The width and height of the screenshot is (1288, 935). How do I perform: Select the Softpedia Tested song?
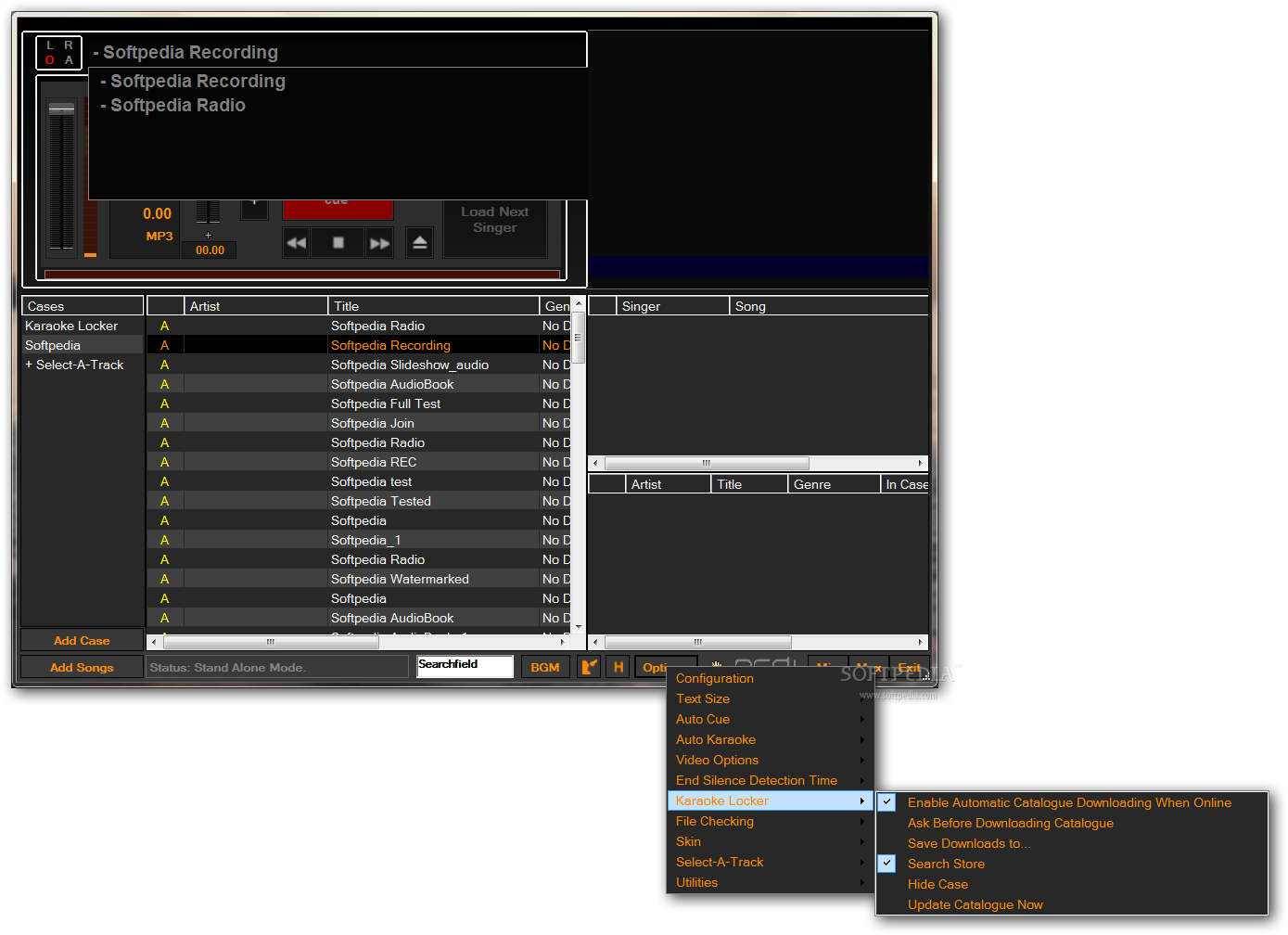(359, 501)
